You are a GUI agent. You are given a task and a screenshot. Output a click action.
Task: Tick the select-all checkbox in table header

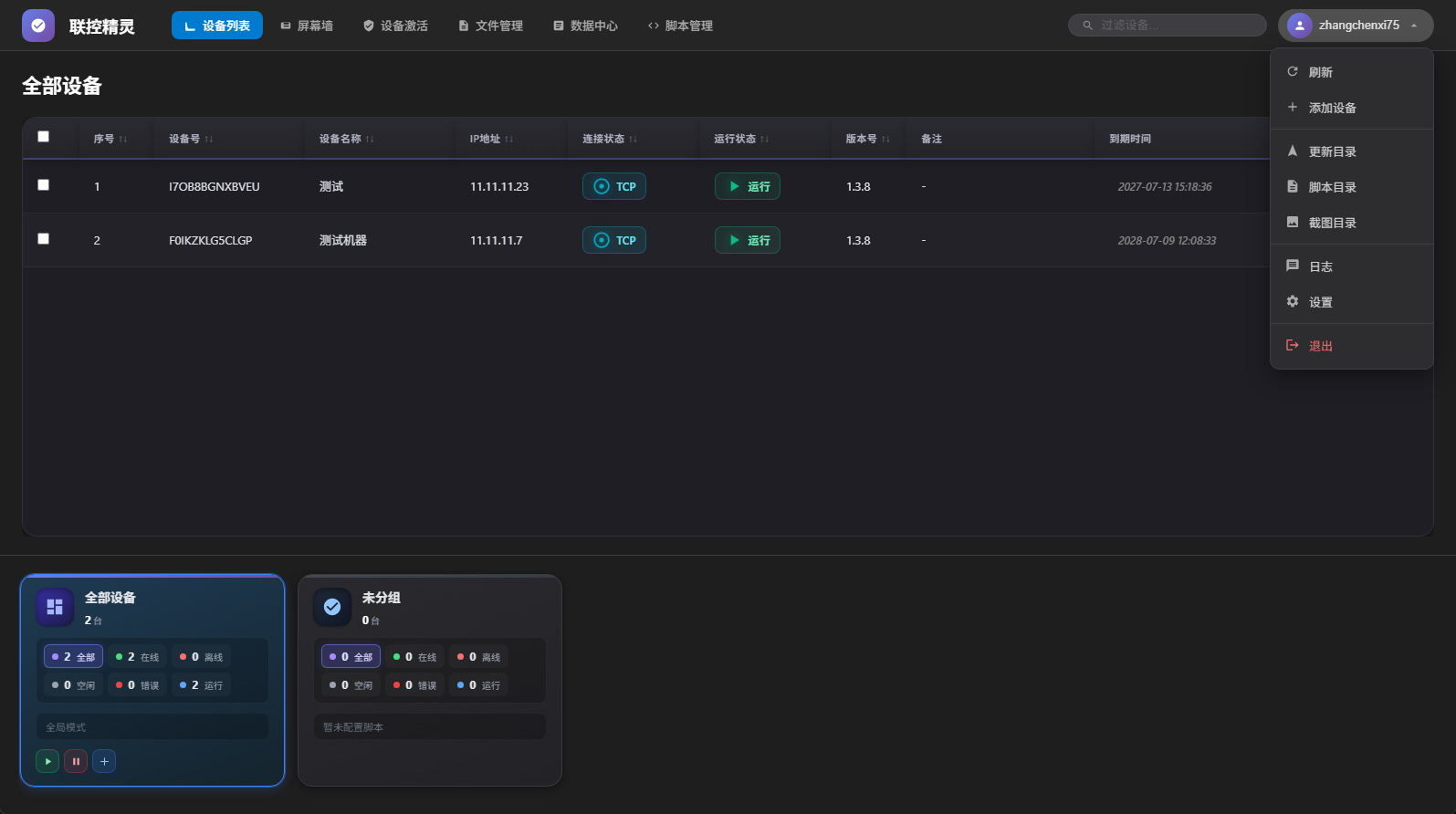43,137
